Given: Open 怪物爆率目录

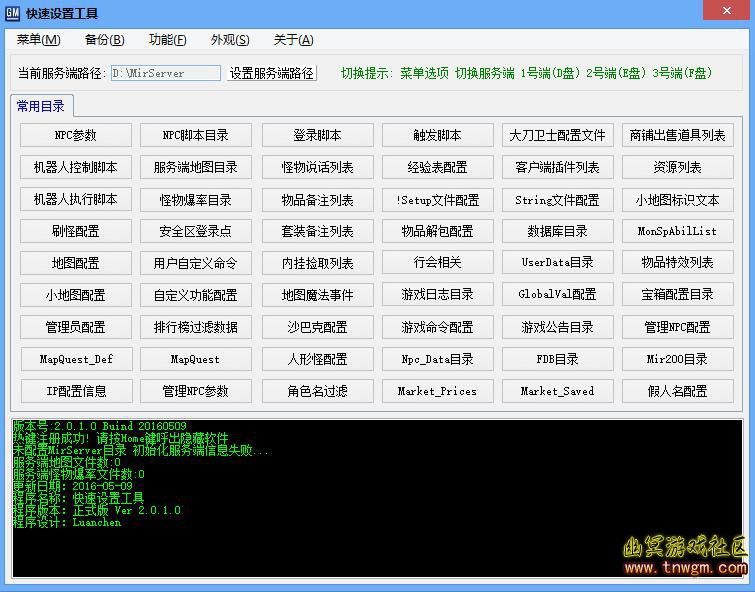Looking at the screenshot, I should (x=195, y=199).
